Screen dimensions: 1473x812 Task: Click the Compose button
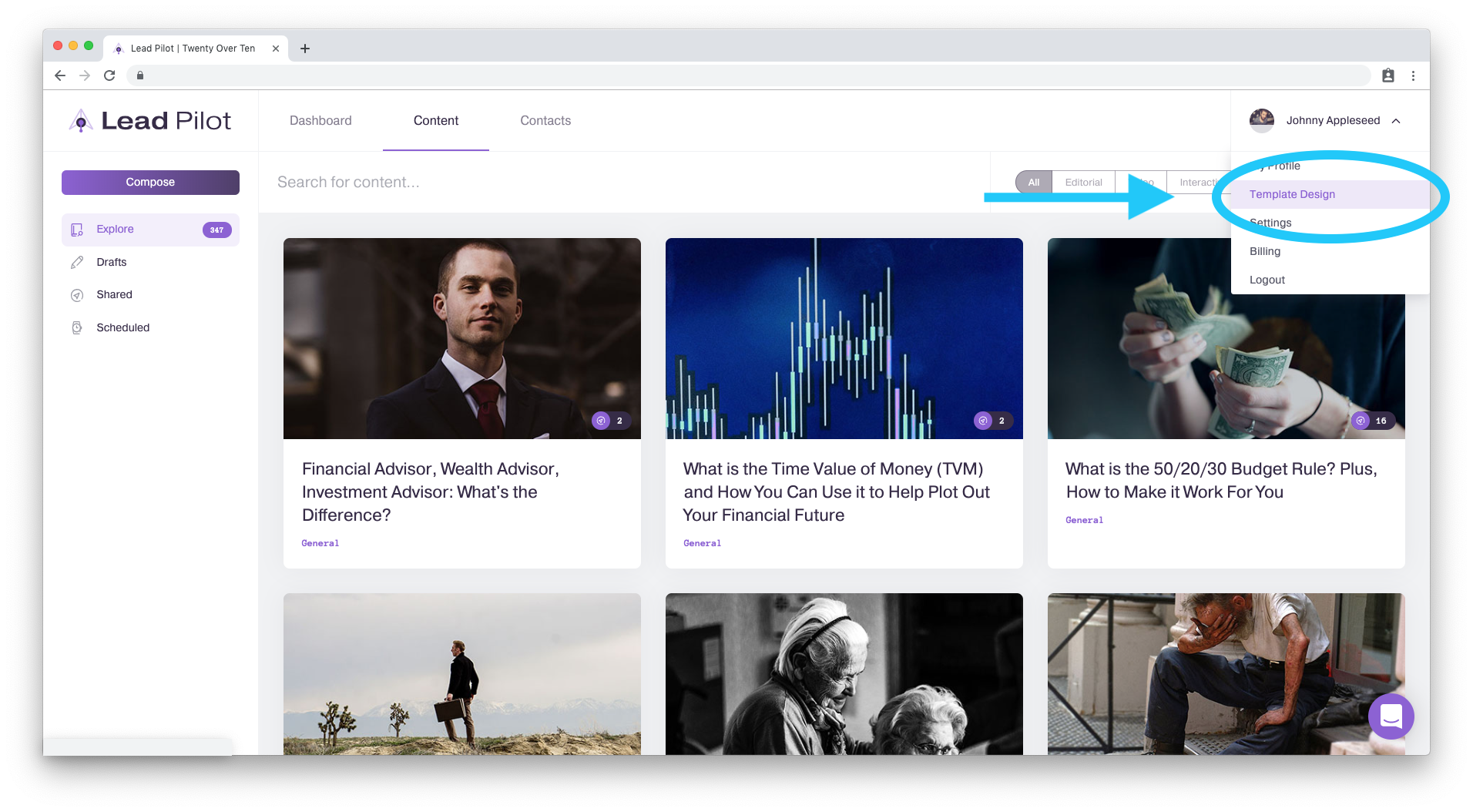150,182
